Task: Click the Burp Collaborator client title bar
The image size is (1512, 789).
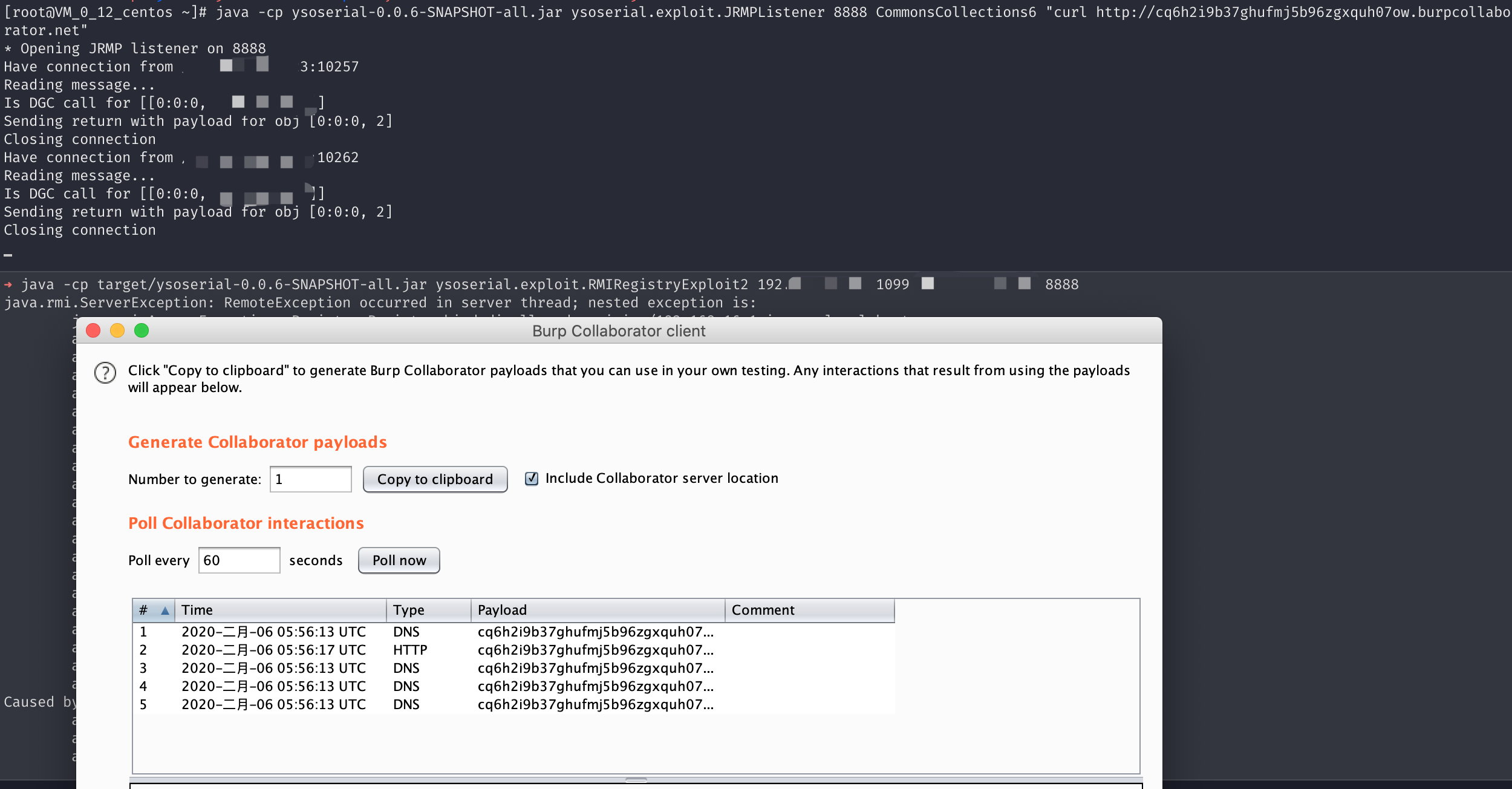Action: coord(618,331)
